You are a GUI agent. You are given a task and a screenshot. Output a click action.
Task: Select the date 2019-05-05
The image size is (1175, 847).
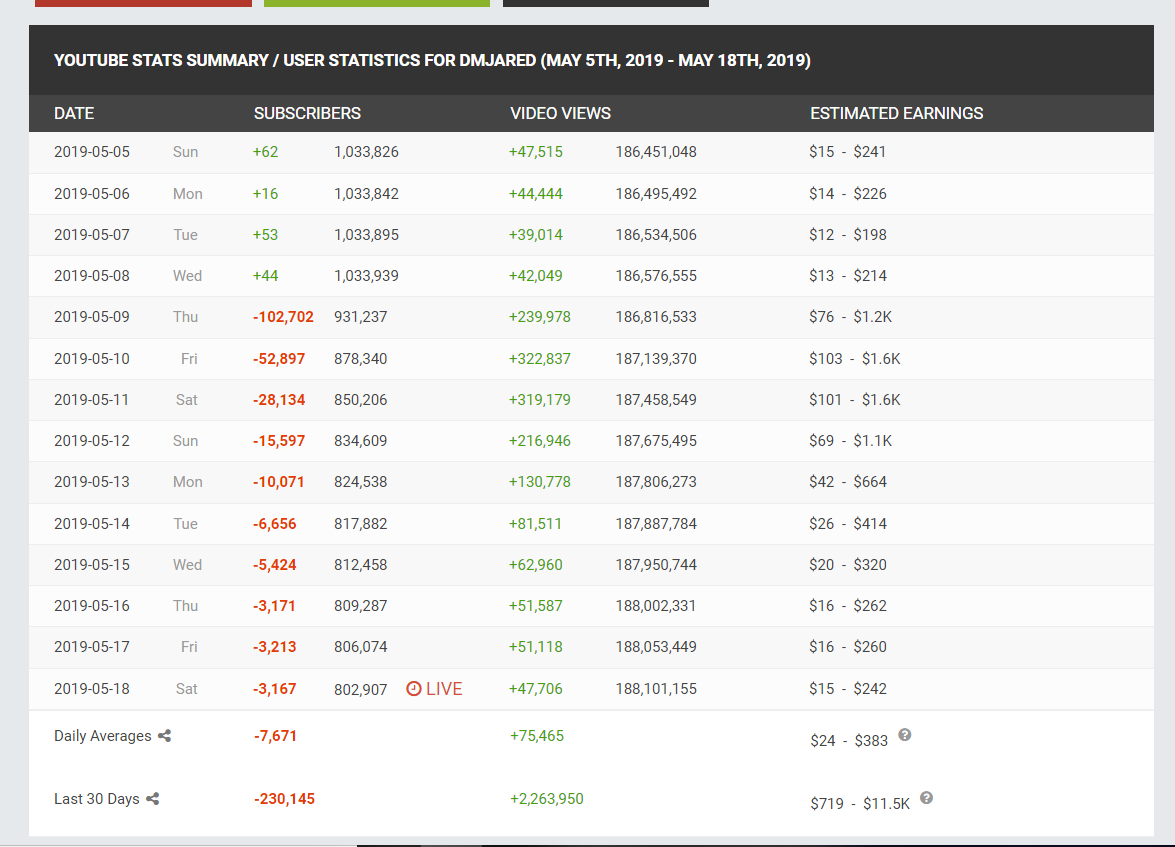(91, 152)
